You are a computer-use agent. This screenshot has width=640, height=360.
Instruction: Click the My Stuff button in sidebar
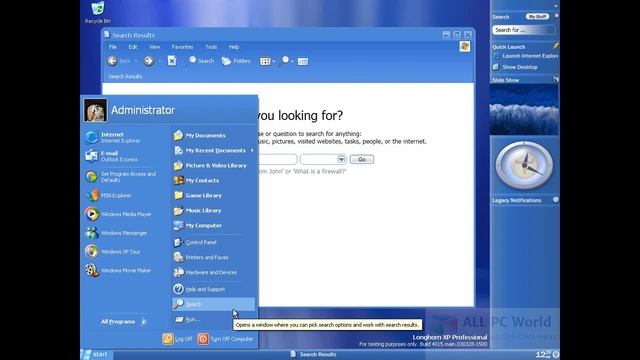[537, 17]
